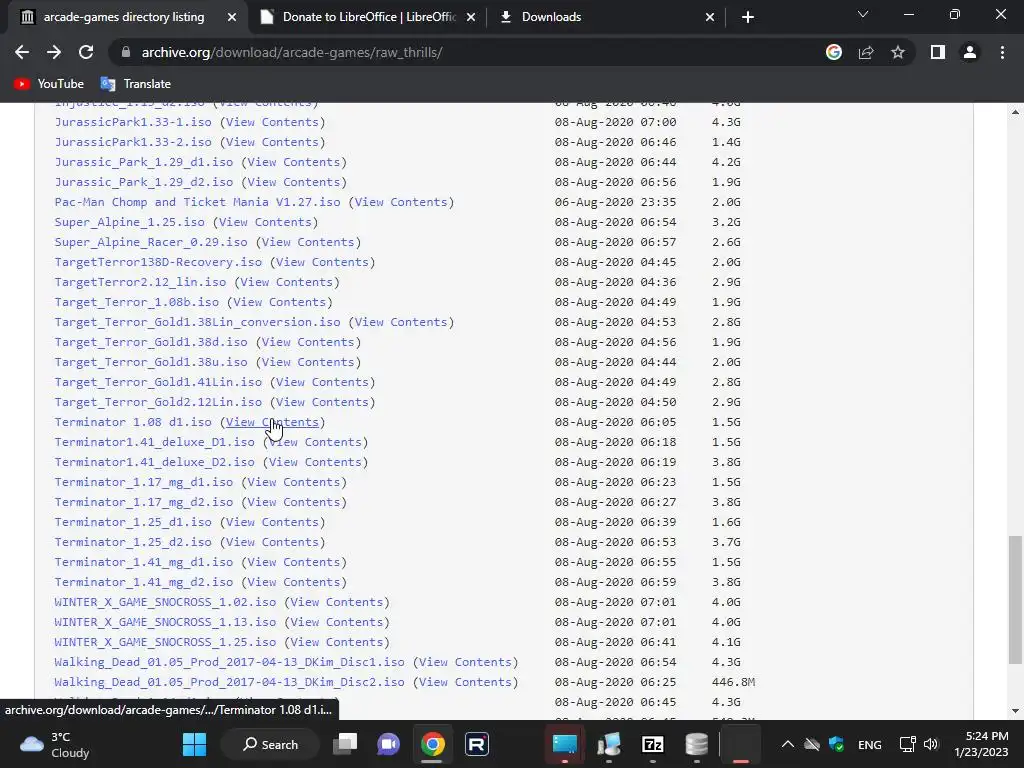
Task: Open the Translate bookmark
Action: [x=136, y=84]
